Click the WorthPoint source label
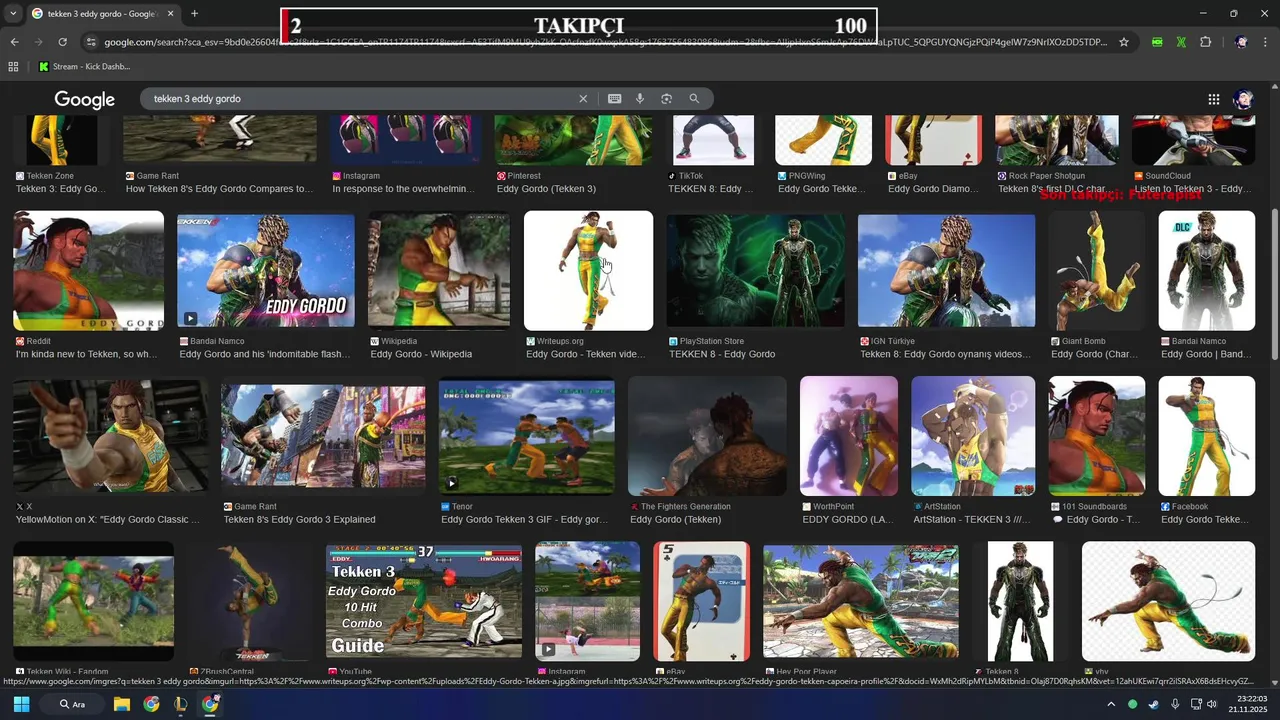The height and width of the screenshot is (720, 1280). coord(834,507)
